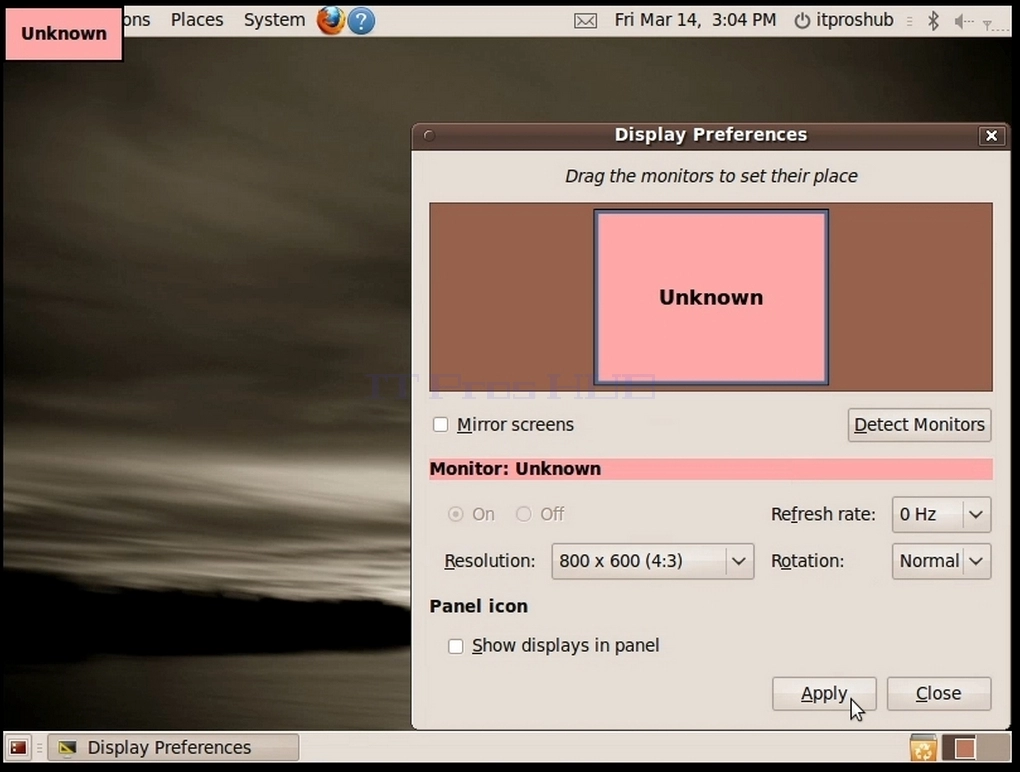Image resolution: width=1020 pixels, height=772 pixels.
Task: Open the Refresh rate dropdown
Action: [941, 514]
